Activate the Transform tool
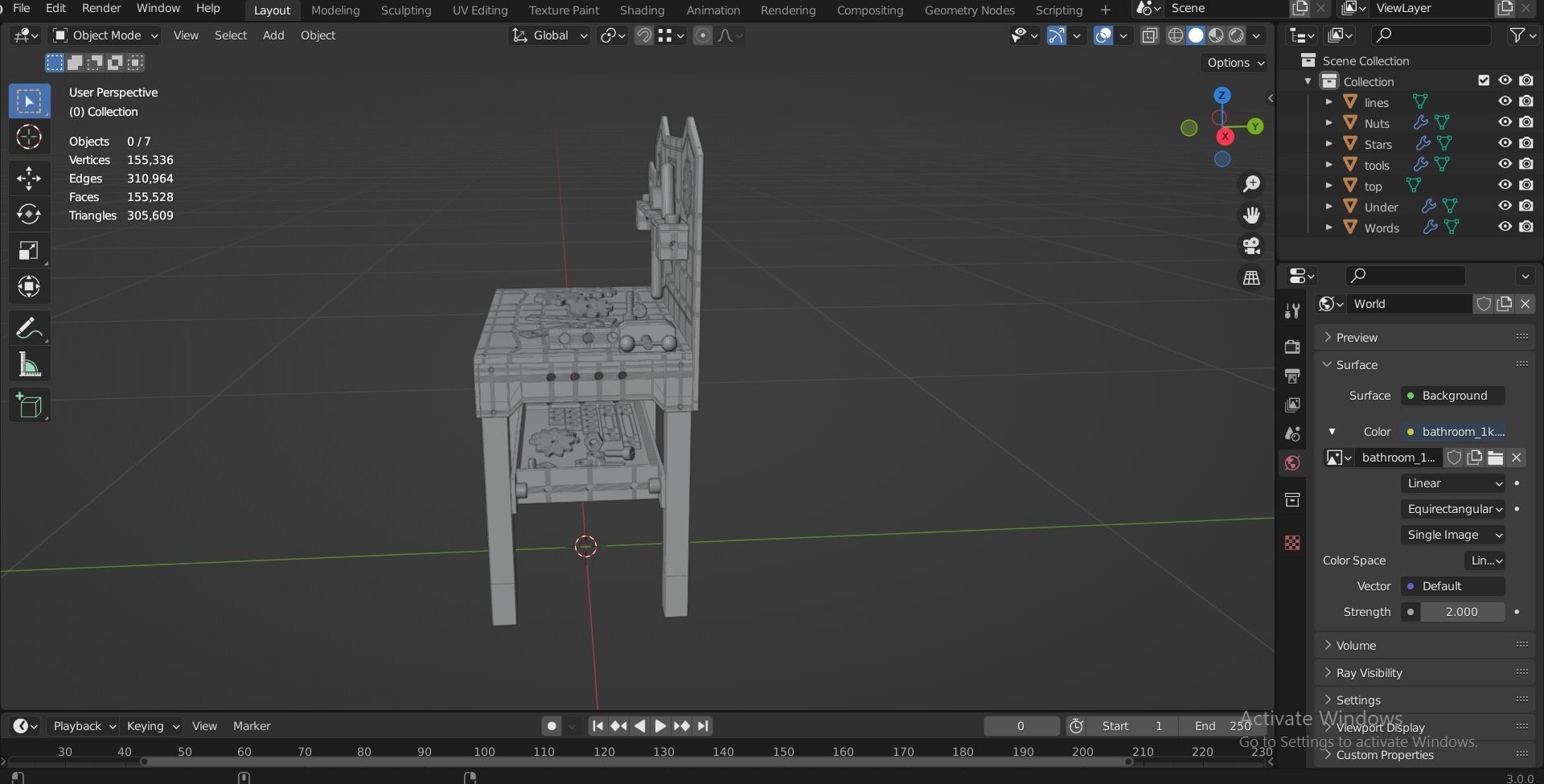 [x=29, y=287]
